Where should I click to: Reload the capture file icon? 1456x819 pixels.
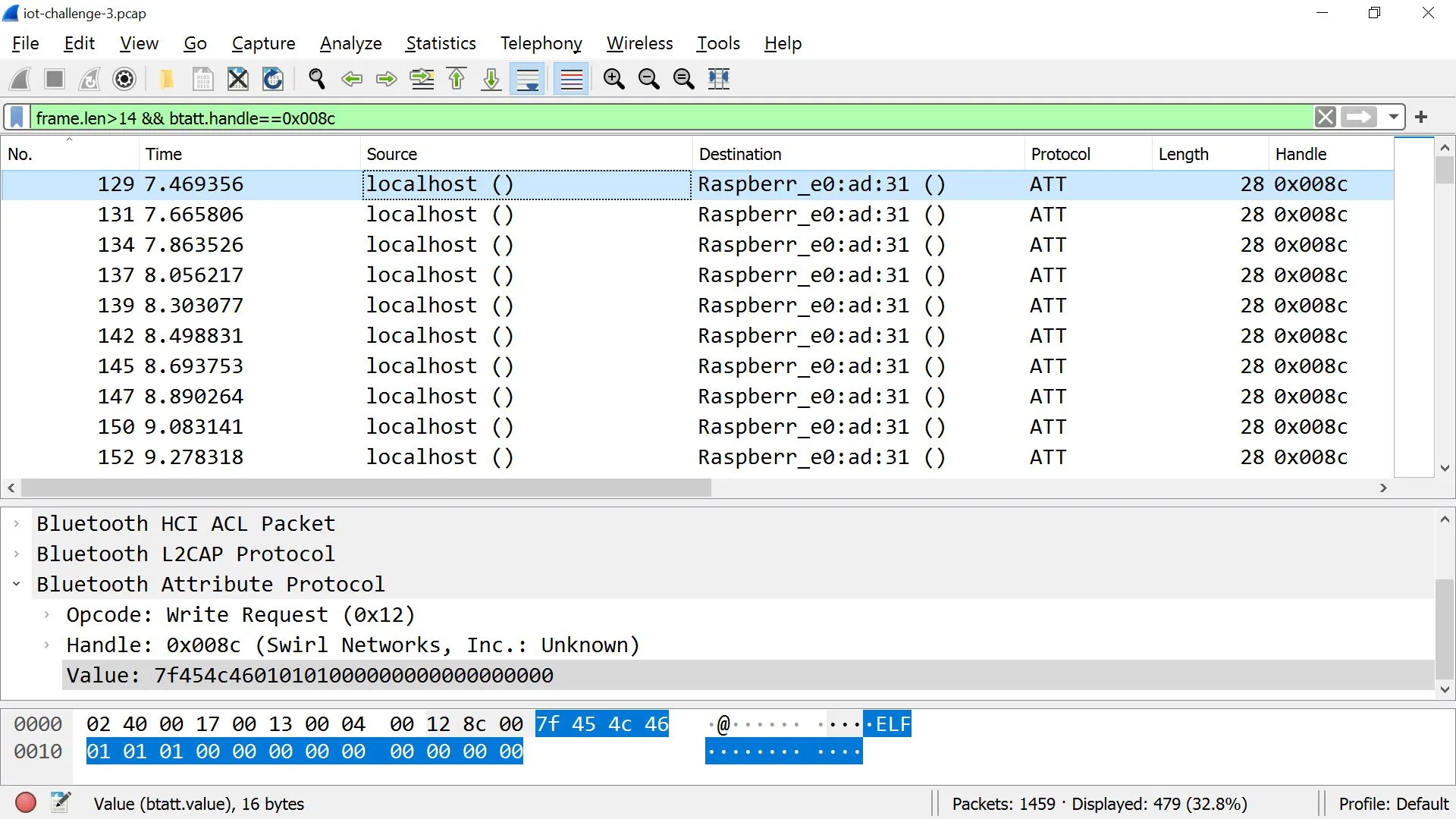pyautogui.click(x=273, y=79)
